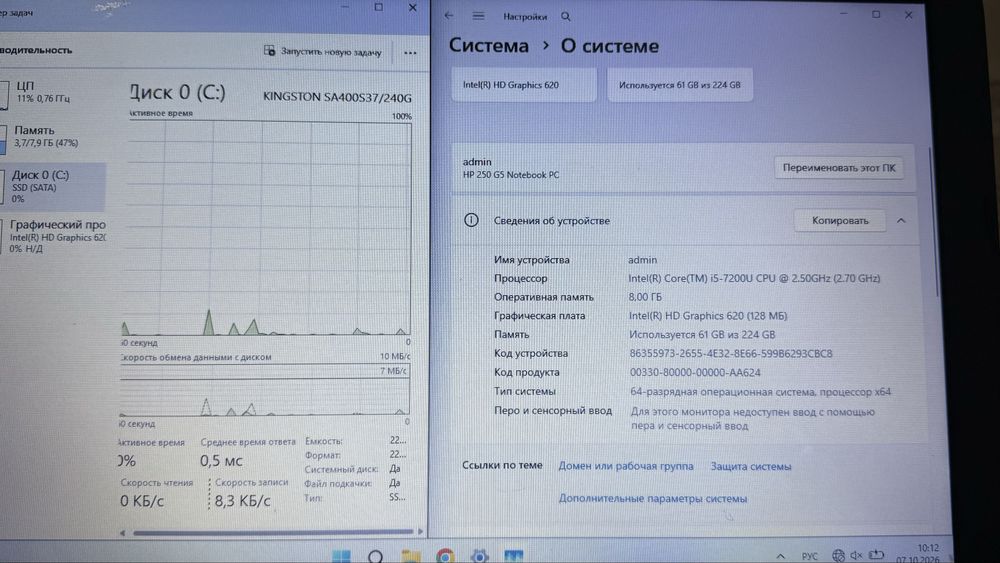Click the battery icon in system tray
The width and height of the screenshot is (1000, 563).
coord(877,555)
